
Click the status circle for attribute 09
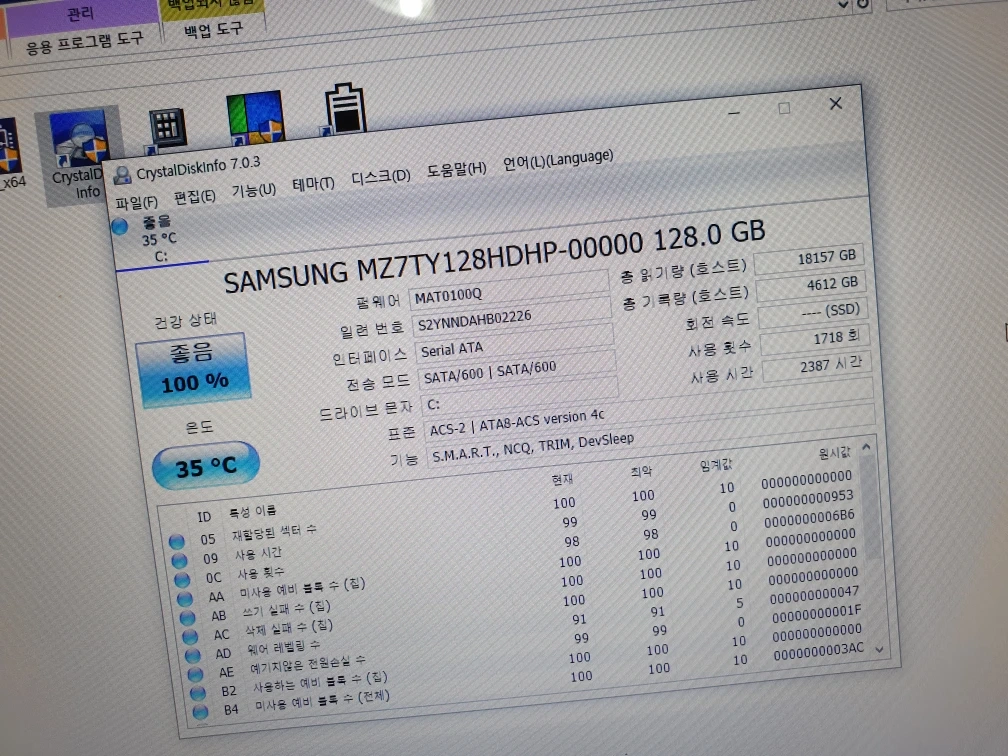click(x=179, y=561)
